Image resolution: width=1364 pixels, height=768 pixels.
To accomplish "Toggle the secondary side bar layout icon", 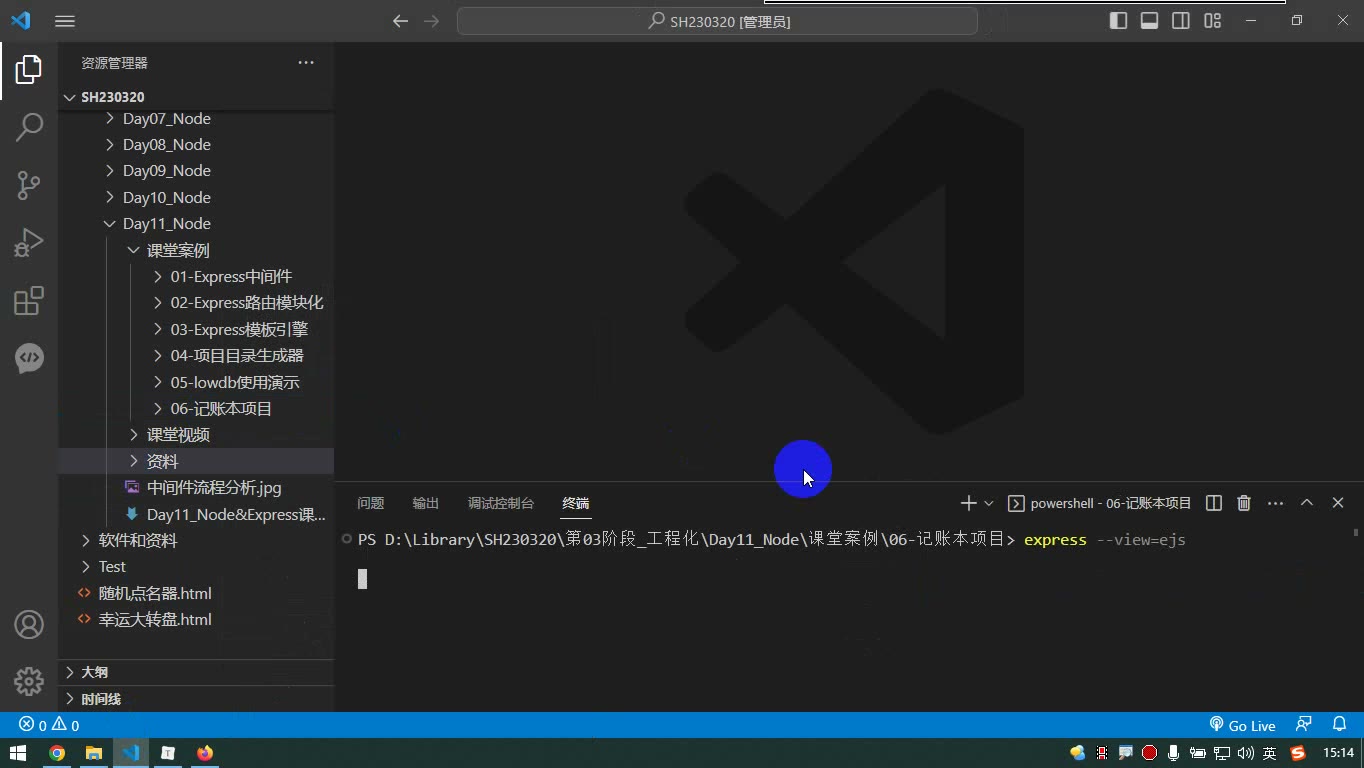I will pyautogui.click(x=1181, y=21).
